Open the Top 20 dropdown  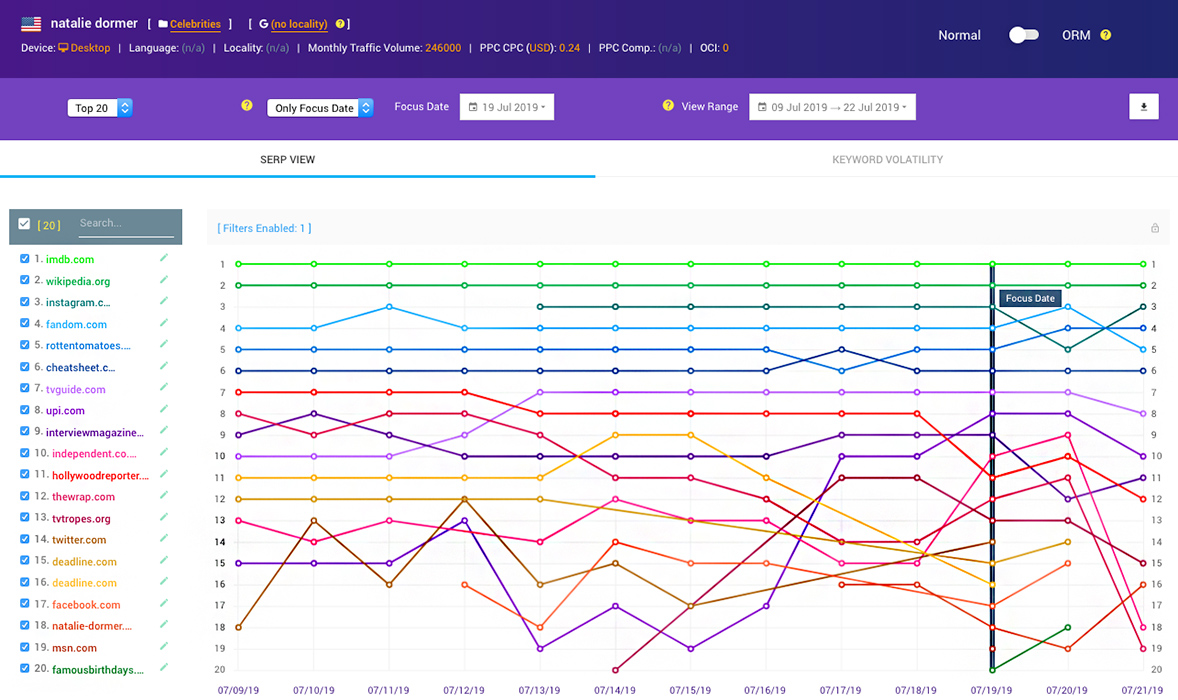[x=100, y=108]
